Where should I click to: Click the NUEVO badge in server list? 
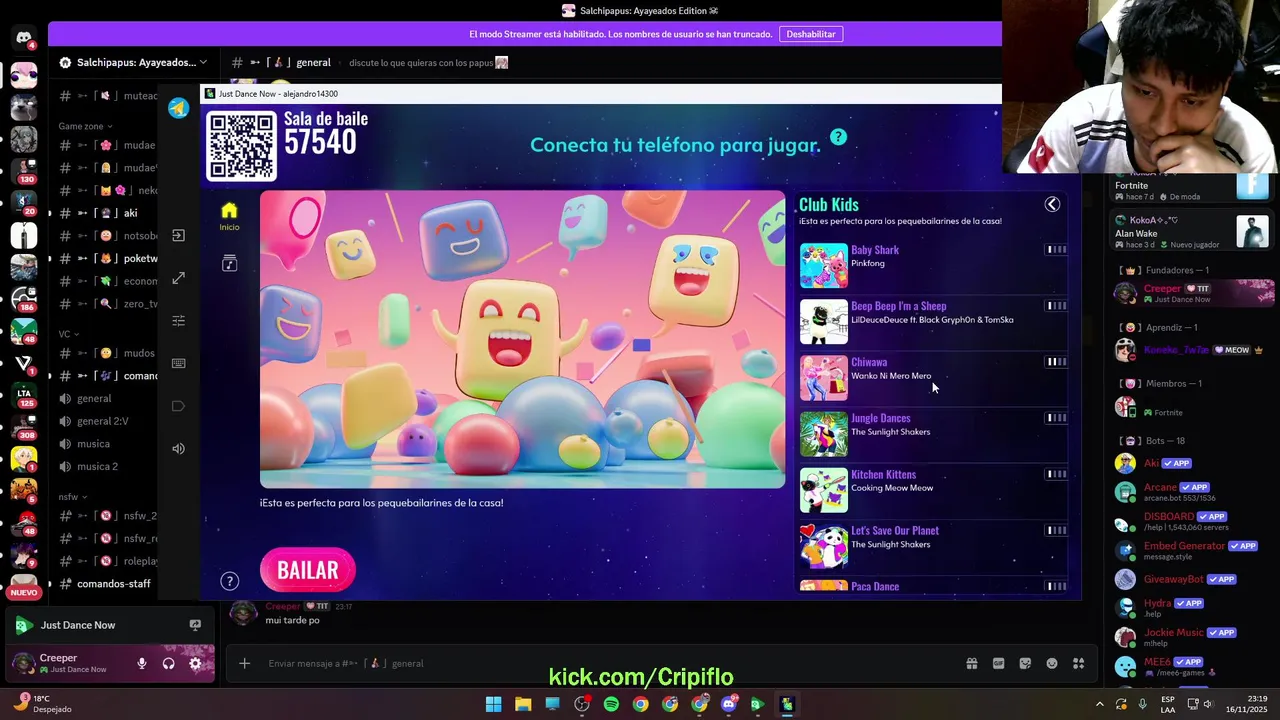(23, 592)
